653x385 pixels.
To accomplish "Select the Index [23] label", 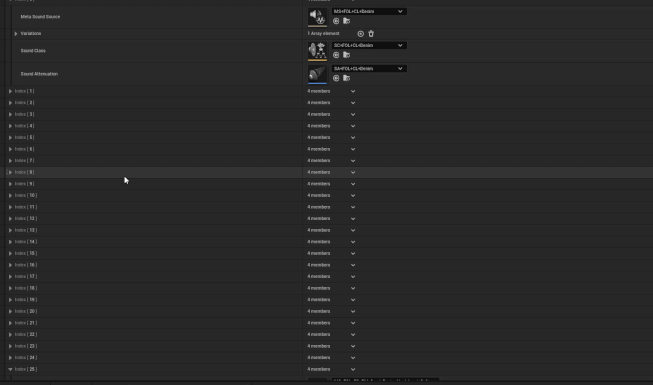I will tap(26, 346).
